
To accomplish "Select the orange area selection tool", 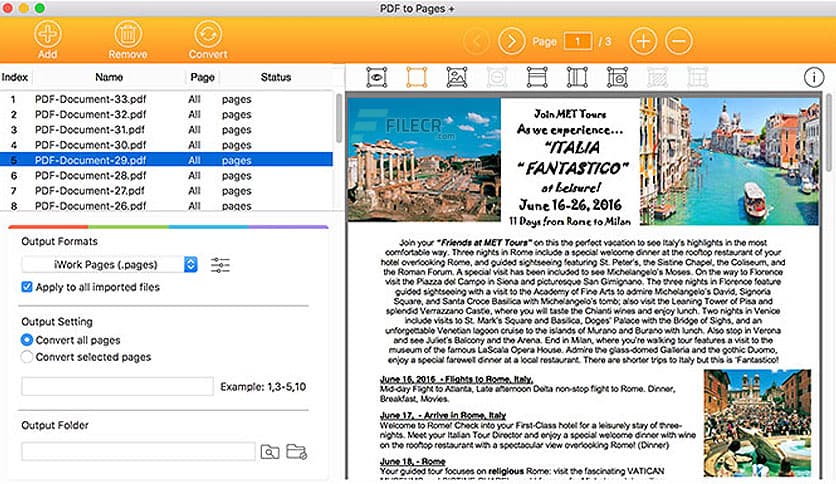I will tap(417, 77).
